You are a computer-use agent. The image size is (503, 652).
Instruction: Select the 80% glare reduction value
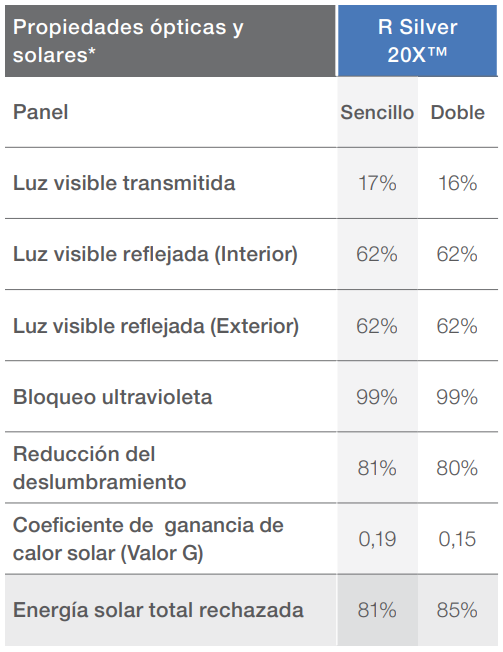457,468
